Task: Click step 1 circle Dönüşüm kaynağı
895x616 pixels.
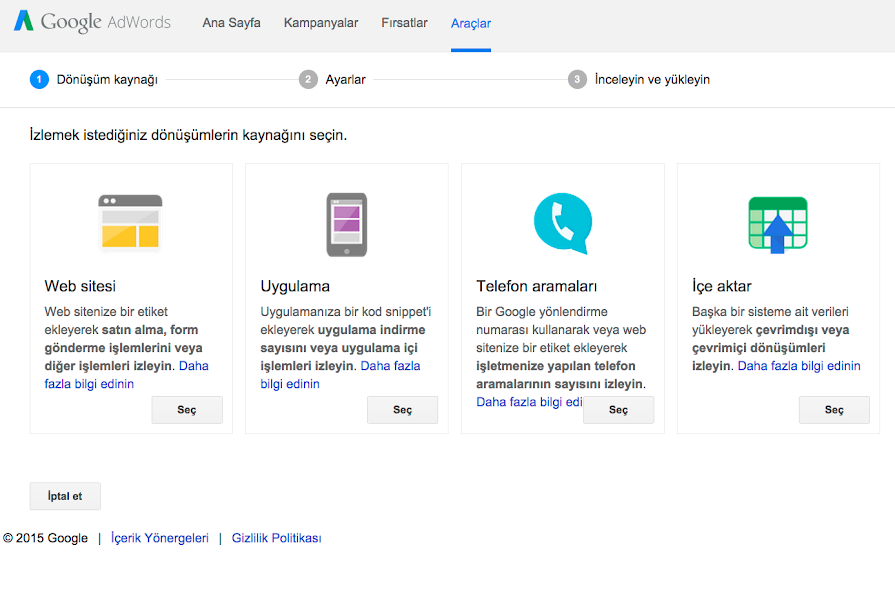Action: point(39,79)
